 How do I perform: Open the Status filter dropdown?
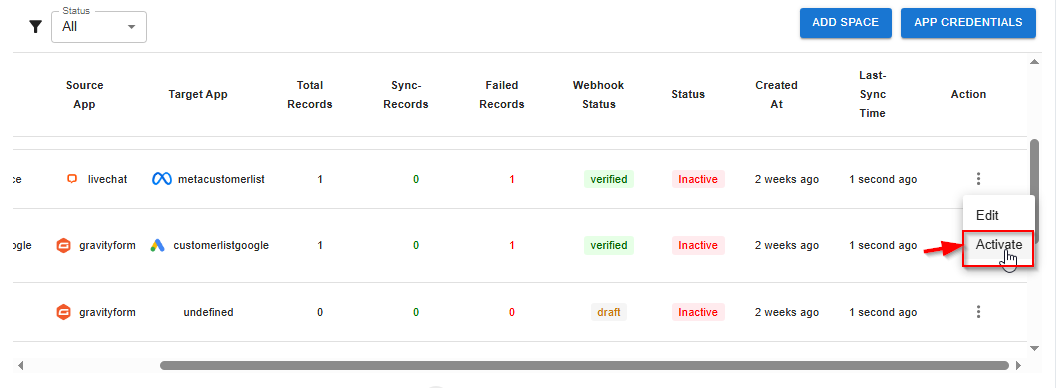99,27
